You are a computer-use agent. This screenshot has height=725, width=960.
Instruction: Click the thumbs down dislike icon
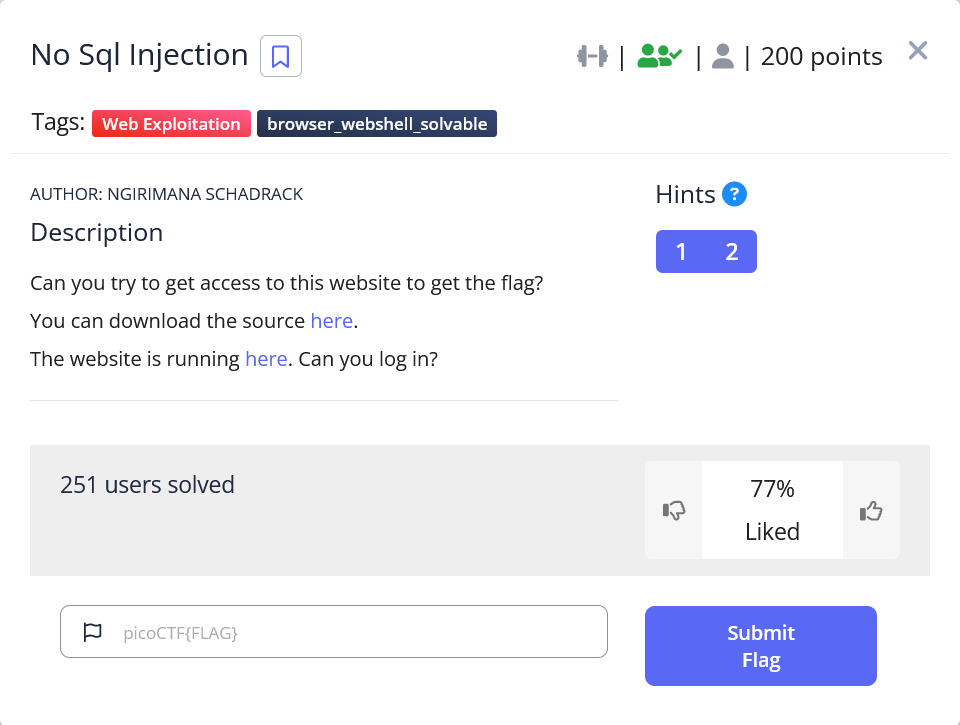tap(673, 510)
